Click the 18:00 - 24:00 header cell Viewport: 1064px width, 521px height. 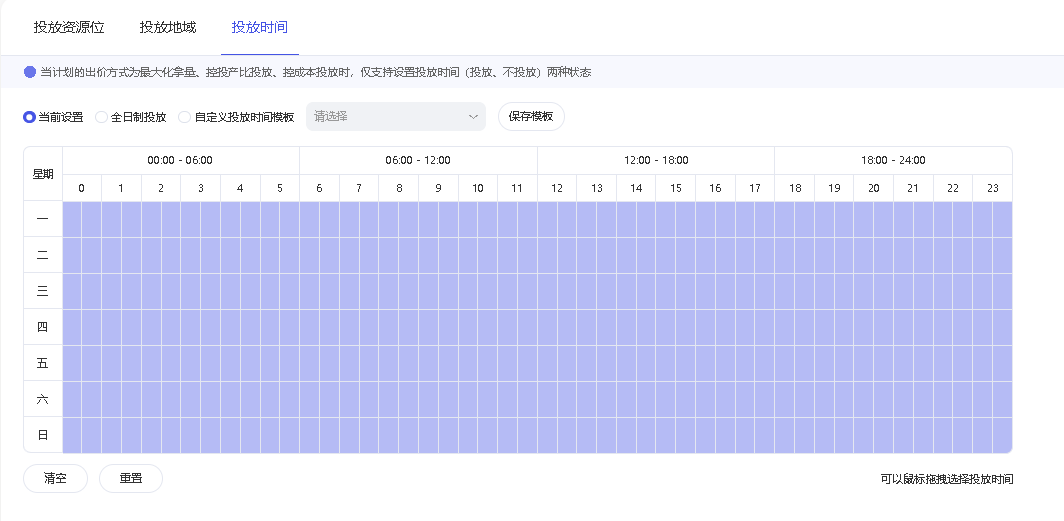[x=893, y=161]
